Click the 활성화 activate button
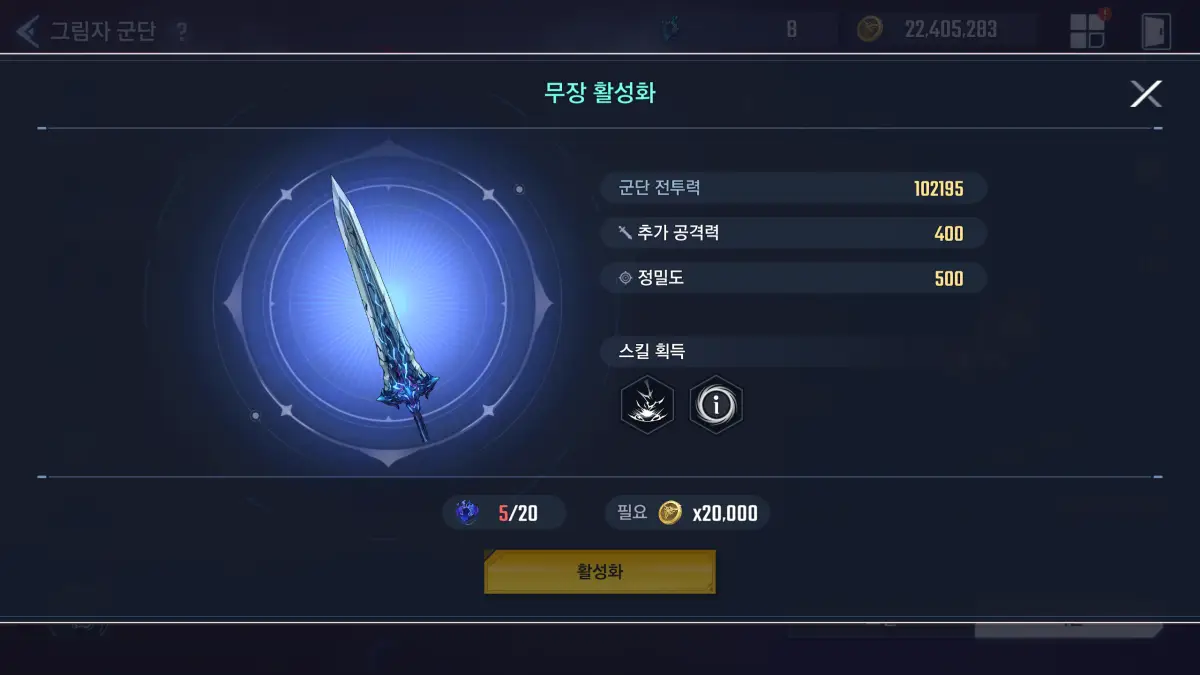The width and height of the screenshot is (1200, 675). coord(600,572)
